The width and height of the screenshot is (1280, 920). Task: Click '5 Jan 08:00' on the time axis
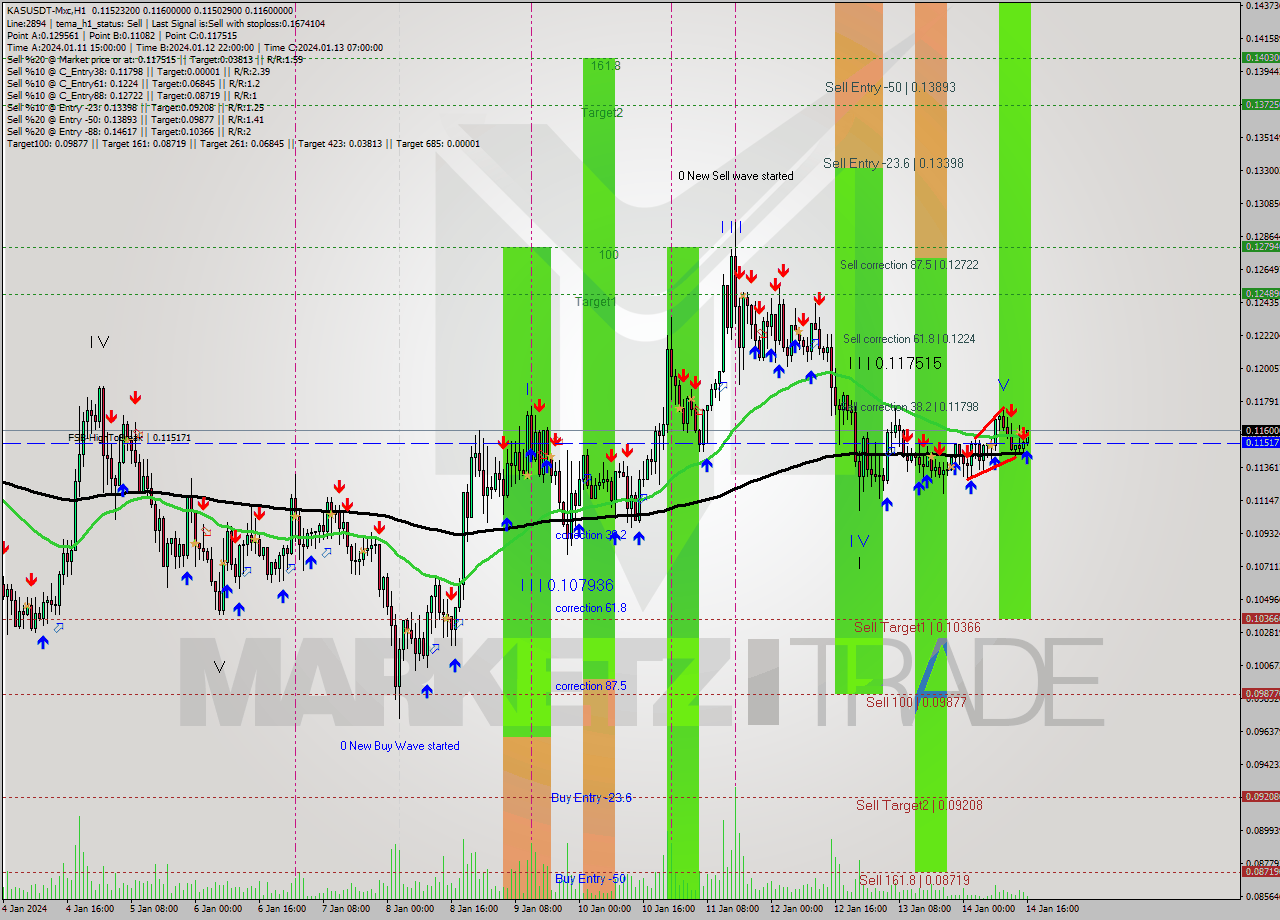tap(152, 909)
